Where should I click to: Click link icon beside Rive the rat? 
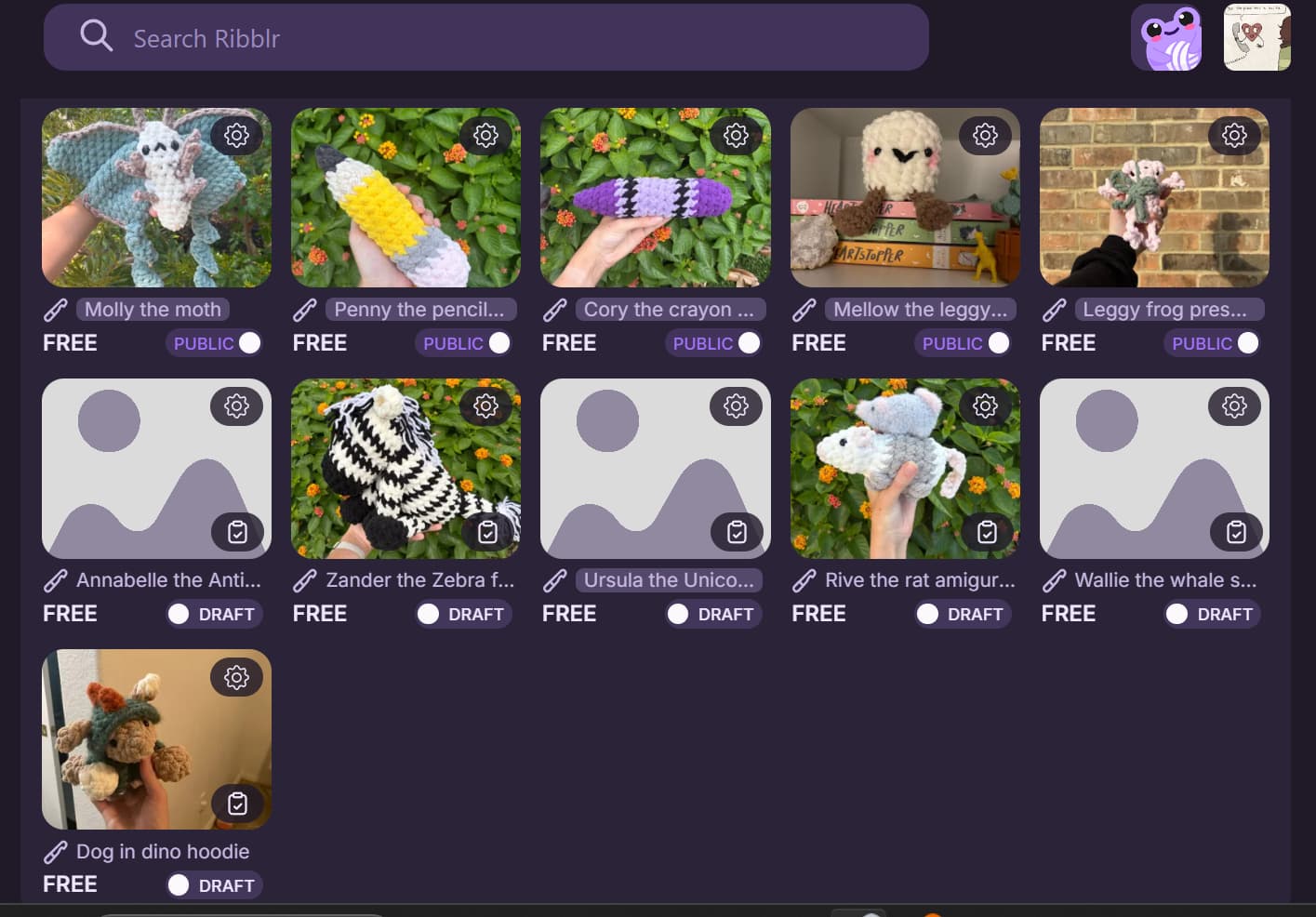(x=804, y=580)
